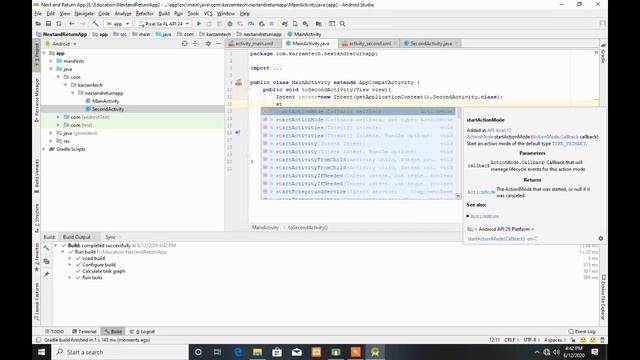Choose startActivity(Intent intent) completion suggestion
The height and width of the screenshot is (360, 640).
pos(358,144)
